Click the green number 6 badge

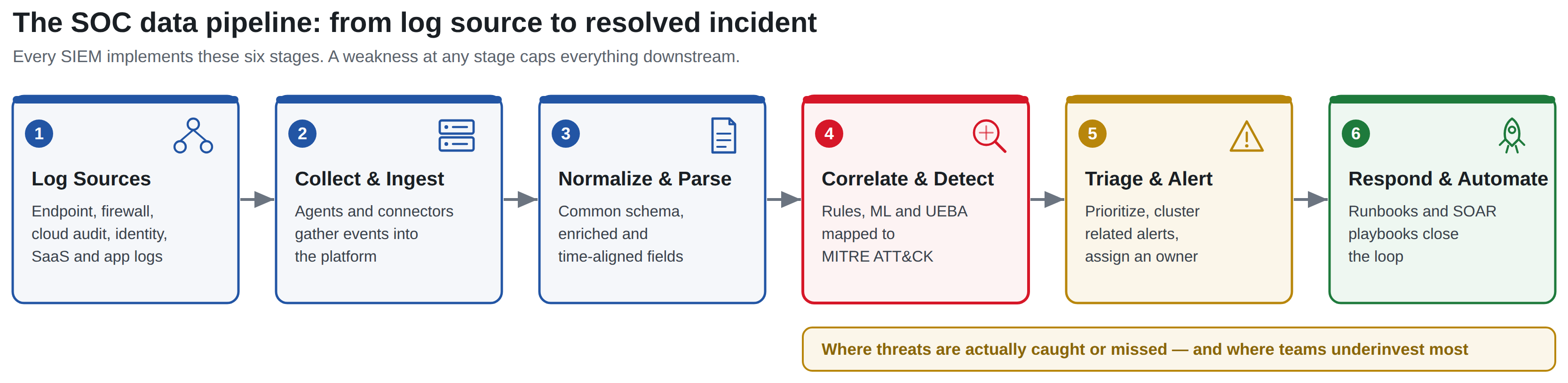point(1356,134)
